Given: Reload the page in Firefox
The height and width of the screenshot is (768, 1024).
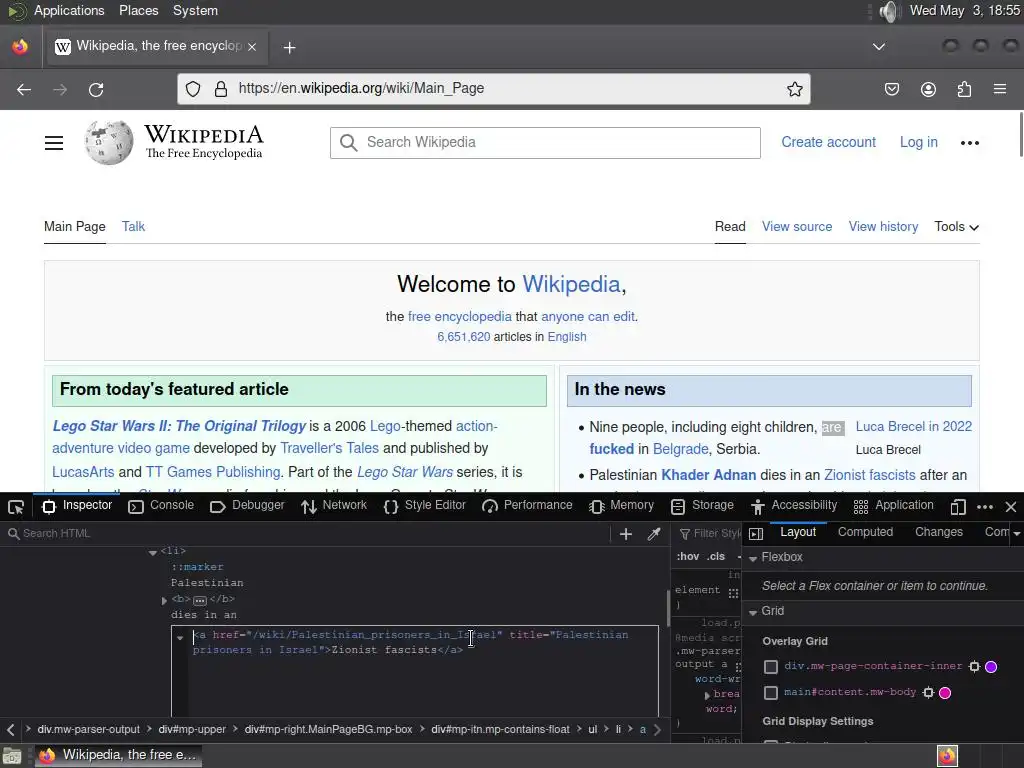Looking at the screenshot, I should 96,89.
